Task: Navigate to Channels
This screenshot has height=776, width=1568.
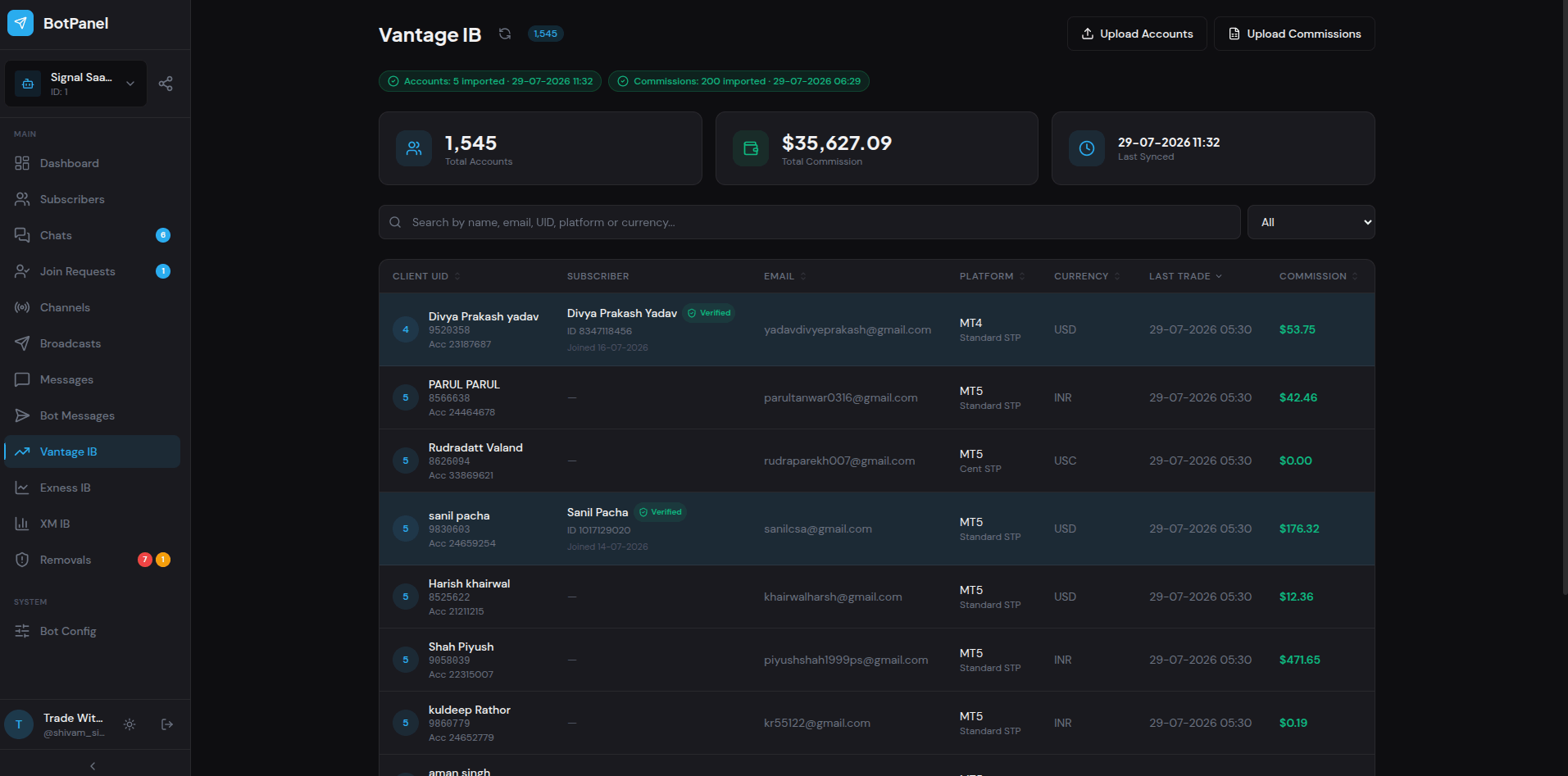Action: [92, 307]
